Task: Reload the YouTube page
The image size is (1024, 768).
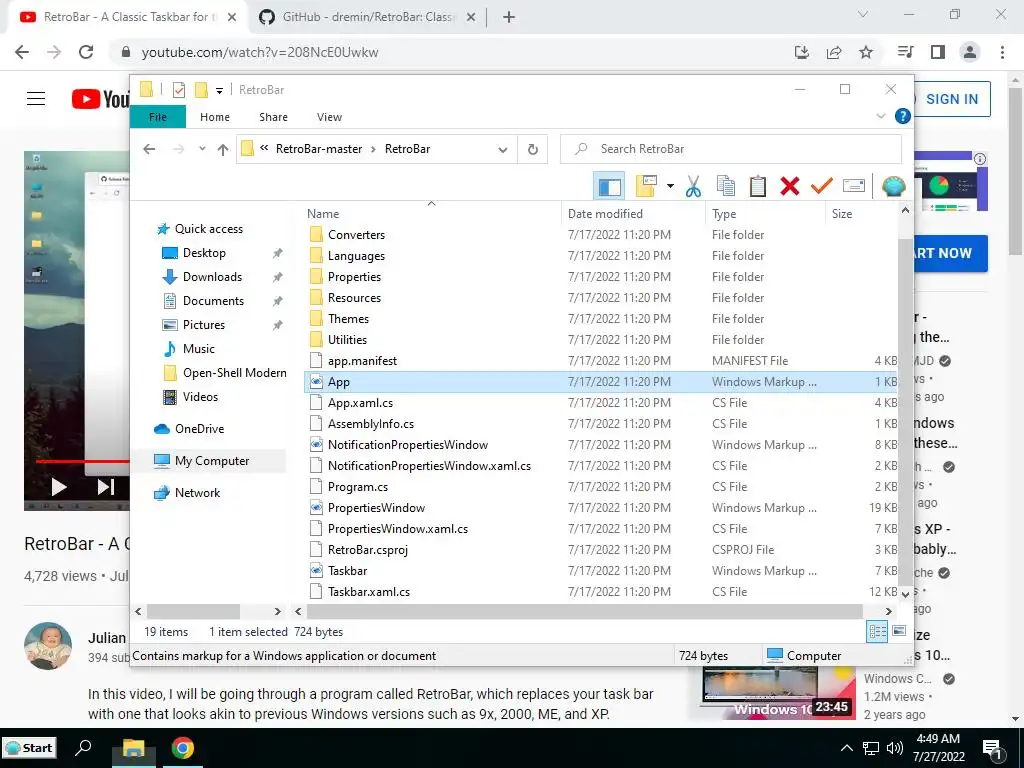Action: 86,52
